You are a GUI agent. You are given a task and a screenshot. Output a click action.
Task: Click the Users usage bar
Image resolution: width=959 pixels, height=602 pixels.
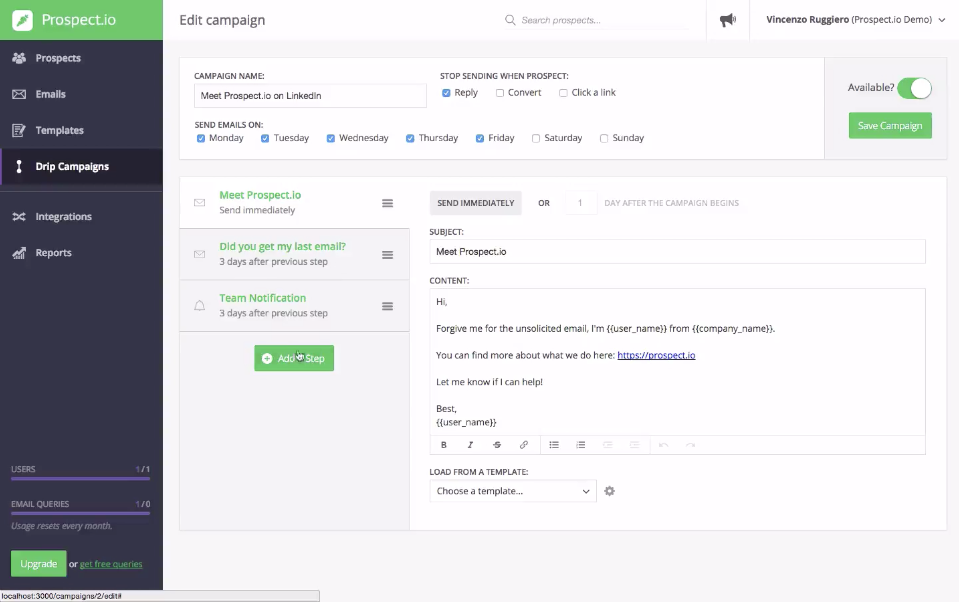(x=80, y=479)
